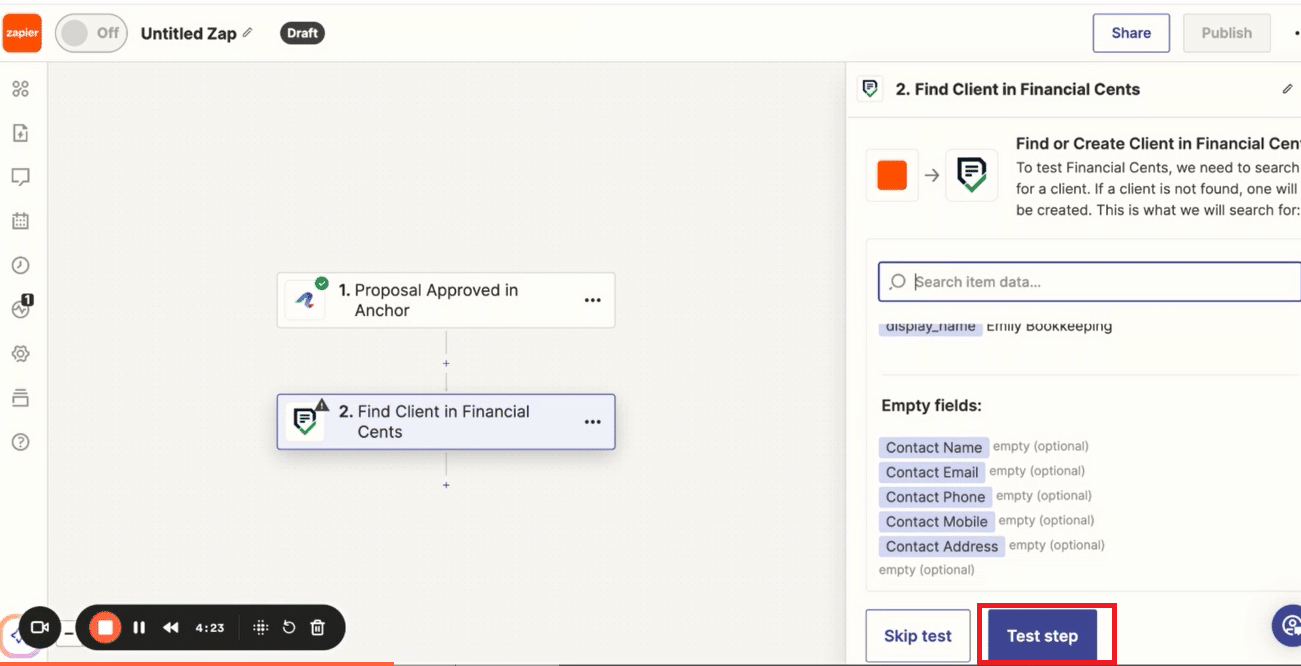This screenshot has height=666, width=1301.
Task: Stop the screen recording
Action: tap(105, 627)
